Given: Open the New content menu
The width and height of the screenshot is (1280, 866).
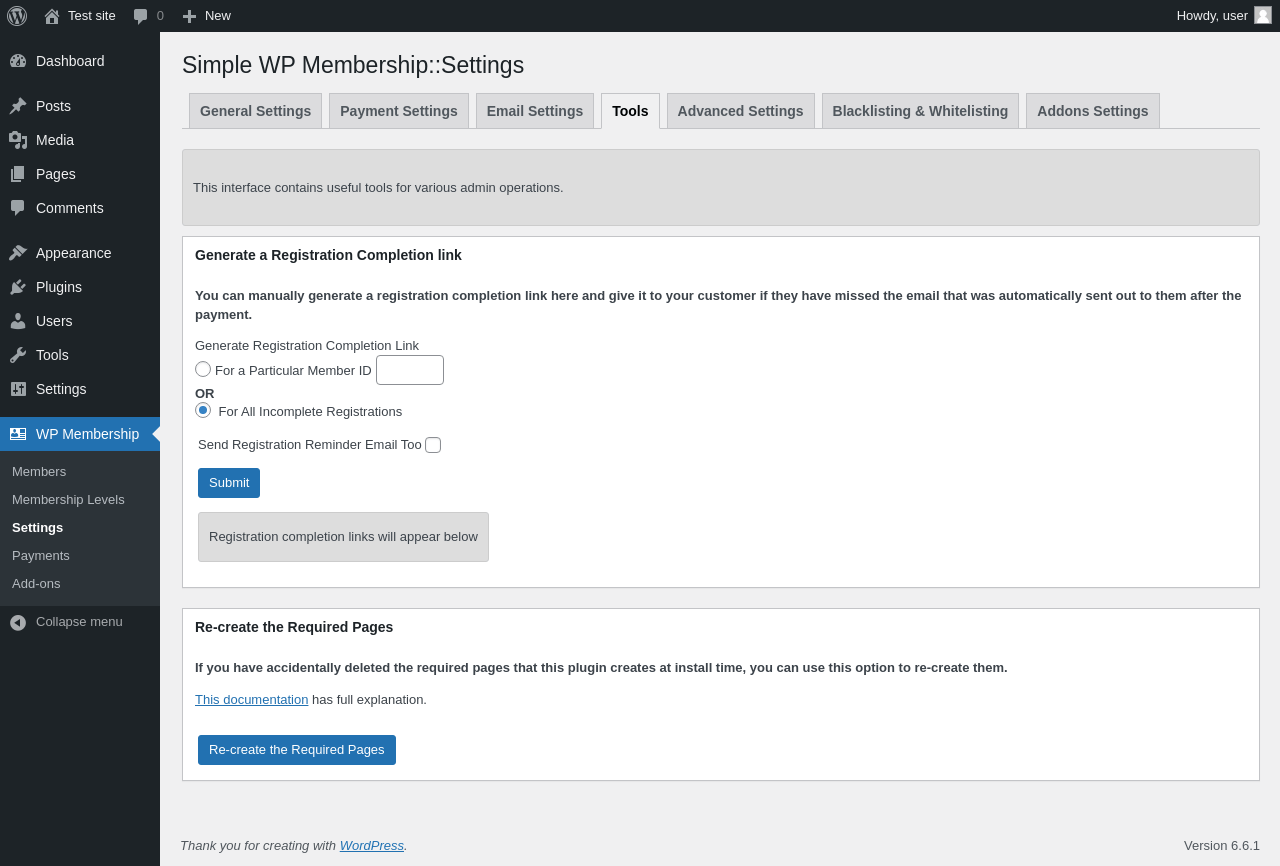Looking at the screenshot, I should 207,16.
